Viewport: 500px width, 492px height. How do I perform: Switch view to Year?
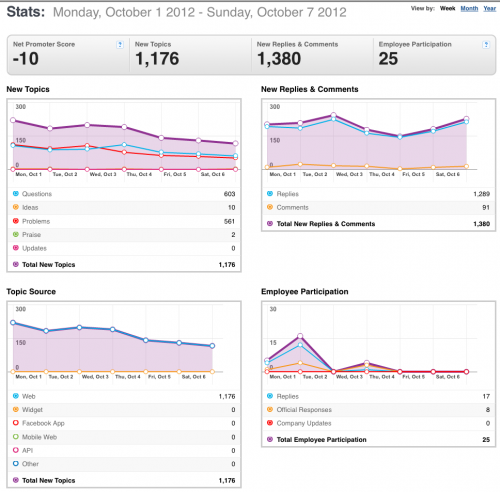490,8
